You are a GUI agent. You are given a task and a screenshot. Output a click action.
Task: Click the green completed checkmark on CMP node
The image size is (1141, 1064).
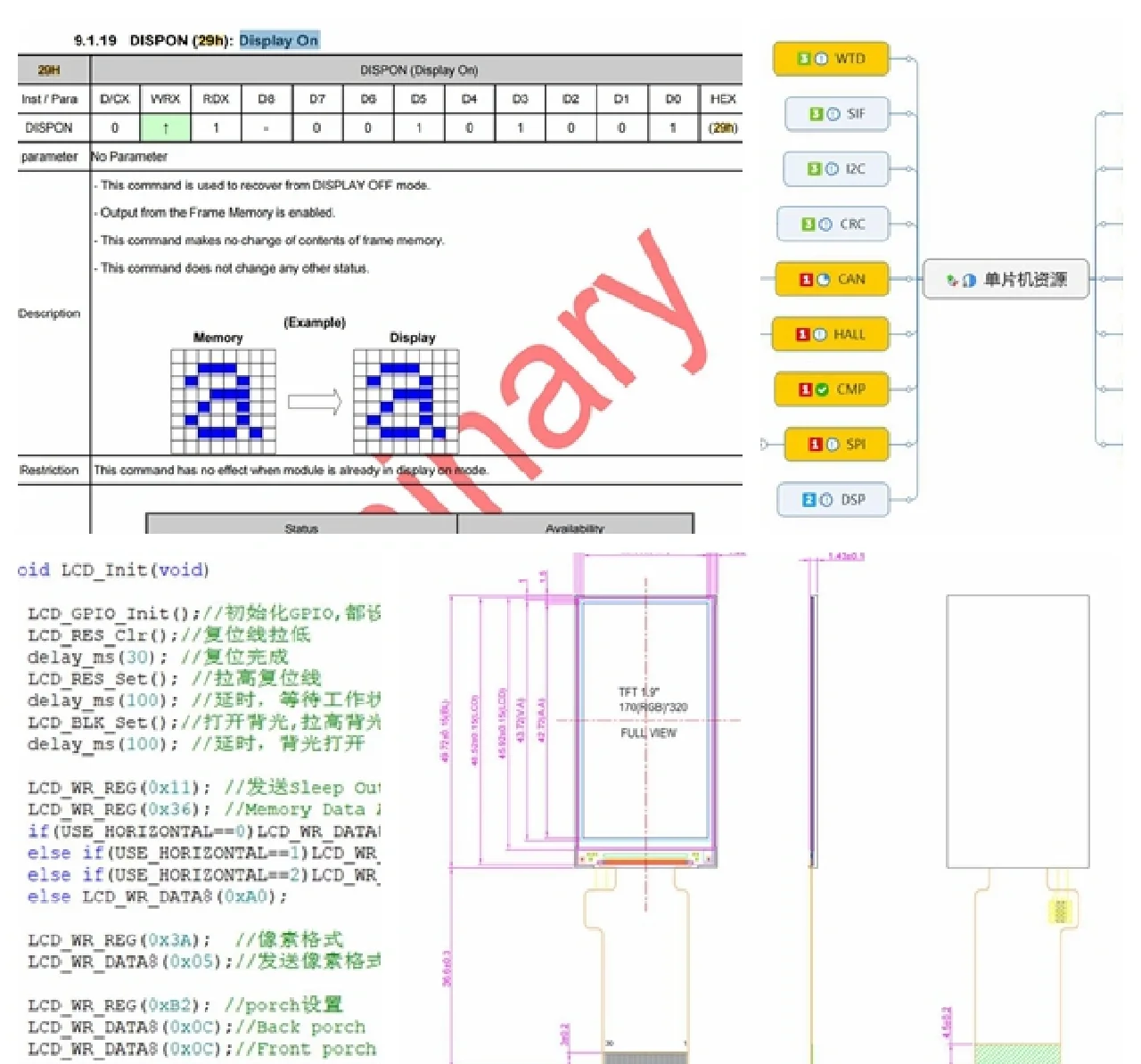point(823,389)
